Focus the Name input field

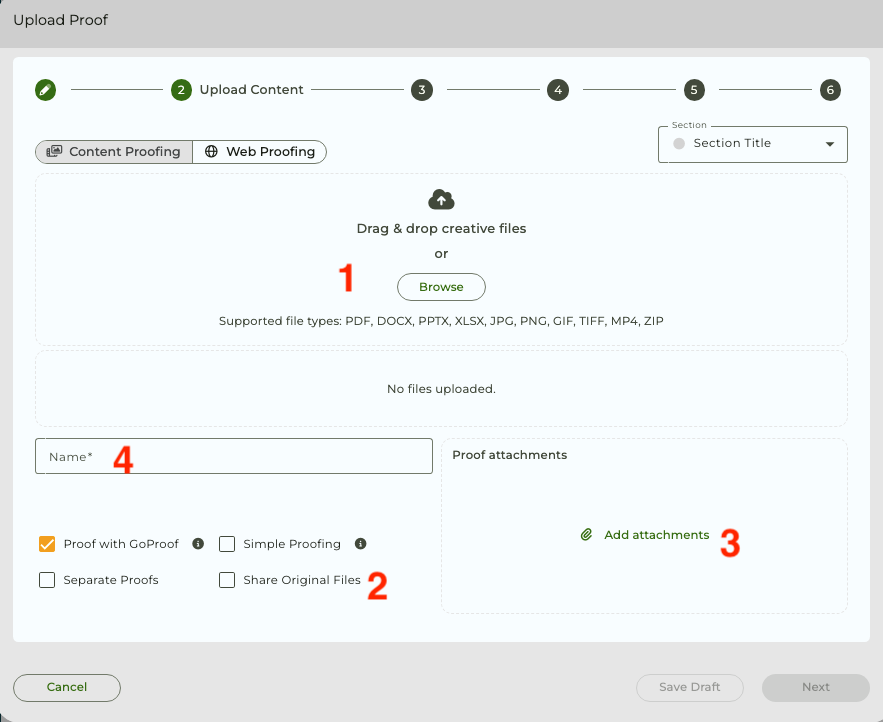click(x=234, y=456)
